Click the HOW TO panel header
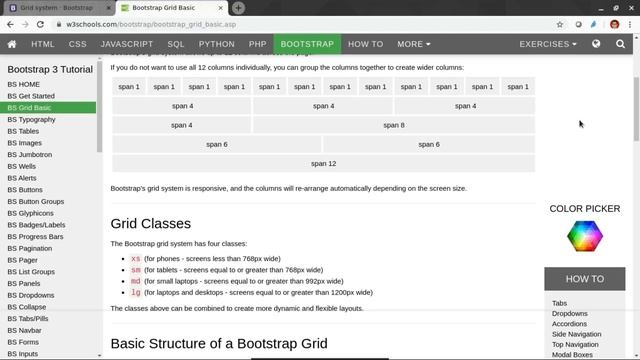 coord(584,279)
